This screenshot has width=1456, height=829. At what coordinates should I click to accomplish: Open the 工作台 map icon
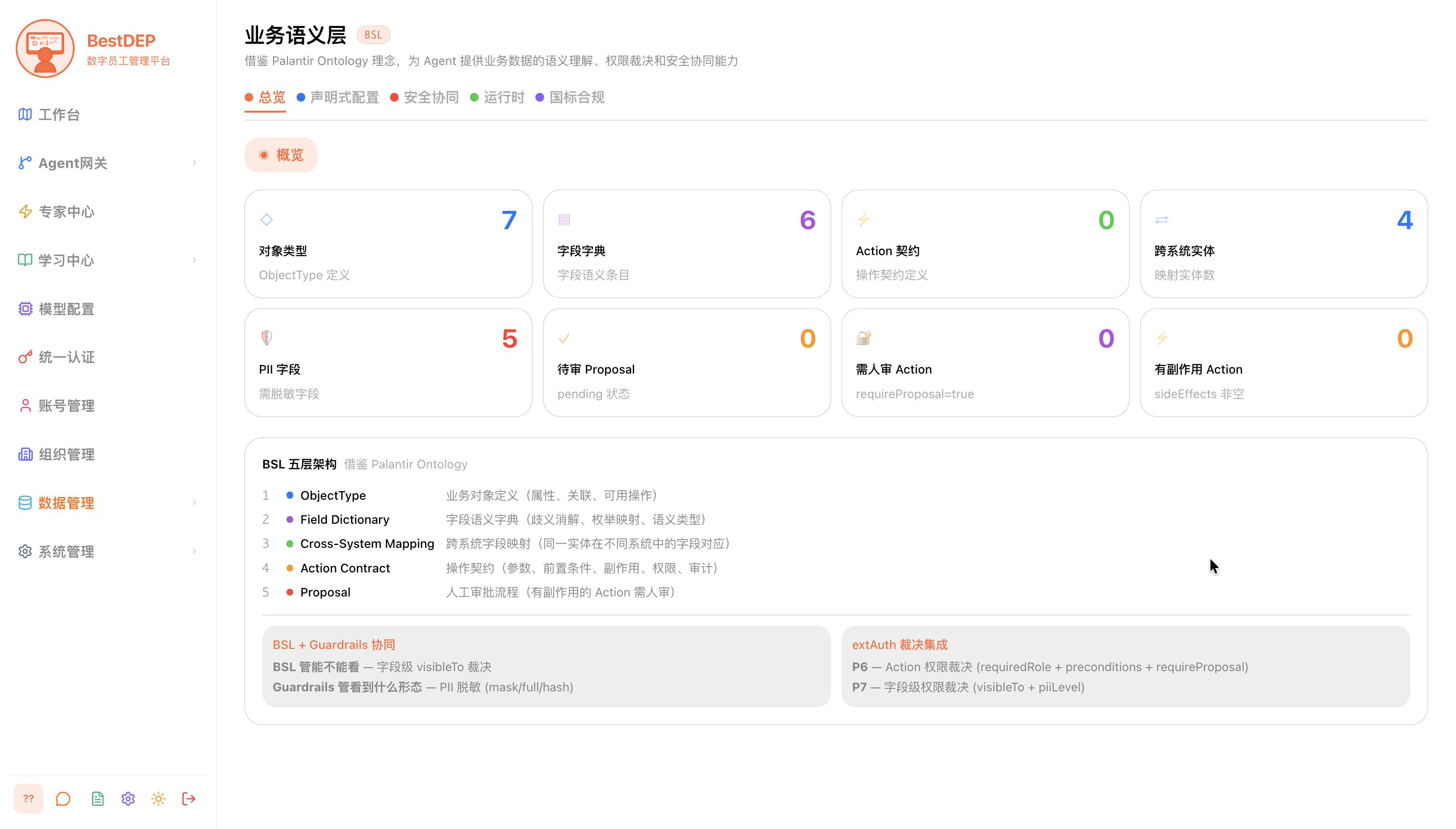click(x=25, y=115)
